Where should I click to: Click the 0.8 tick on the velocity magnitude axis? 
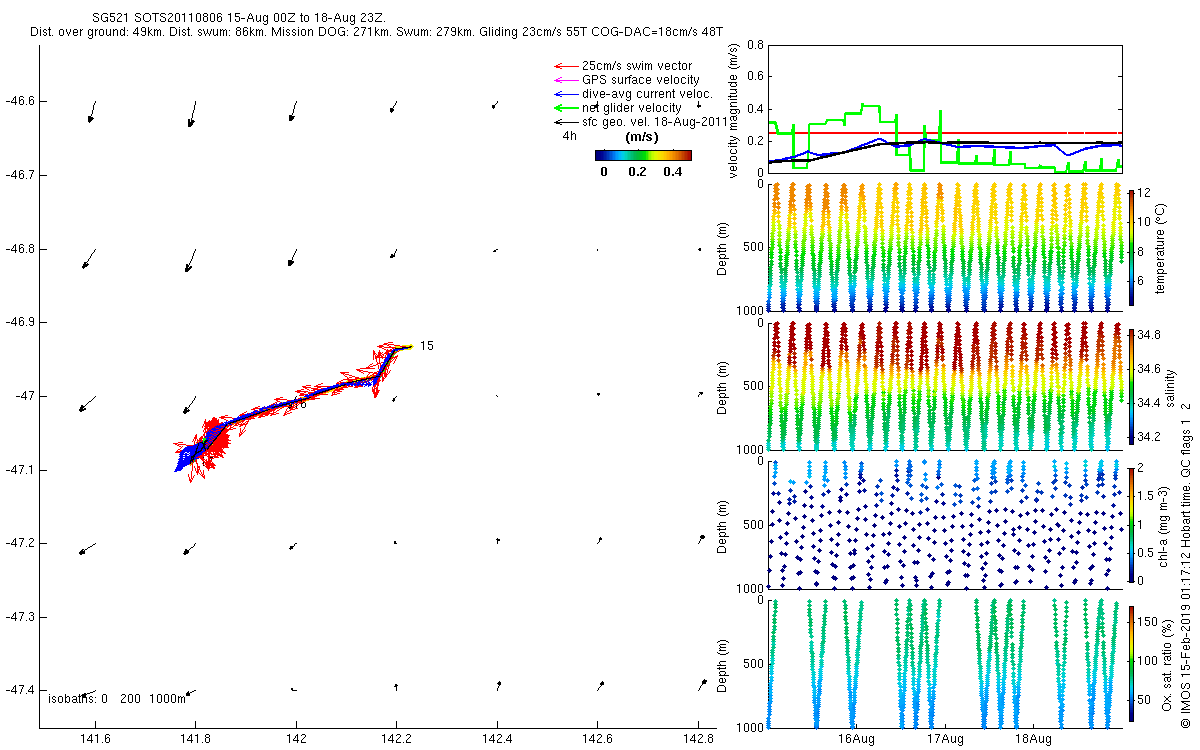tap(756, 45)
